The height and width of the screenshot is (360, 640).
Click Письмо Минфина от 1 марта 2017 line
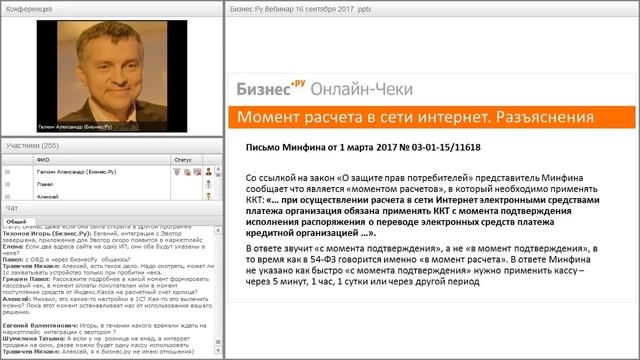pyautogui.click(x=363, y=147)
